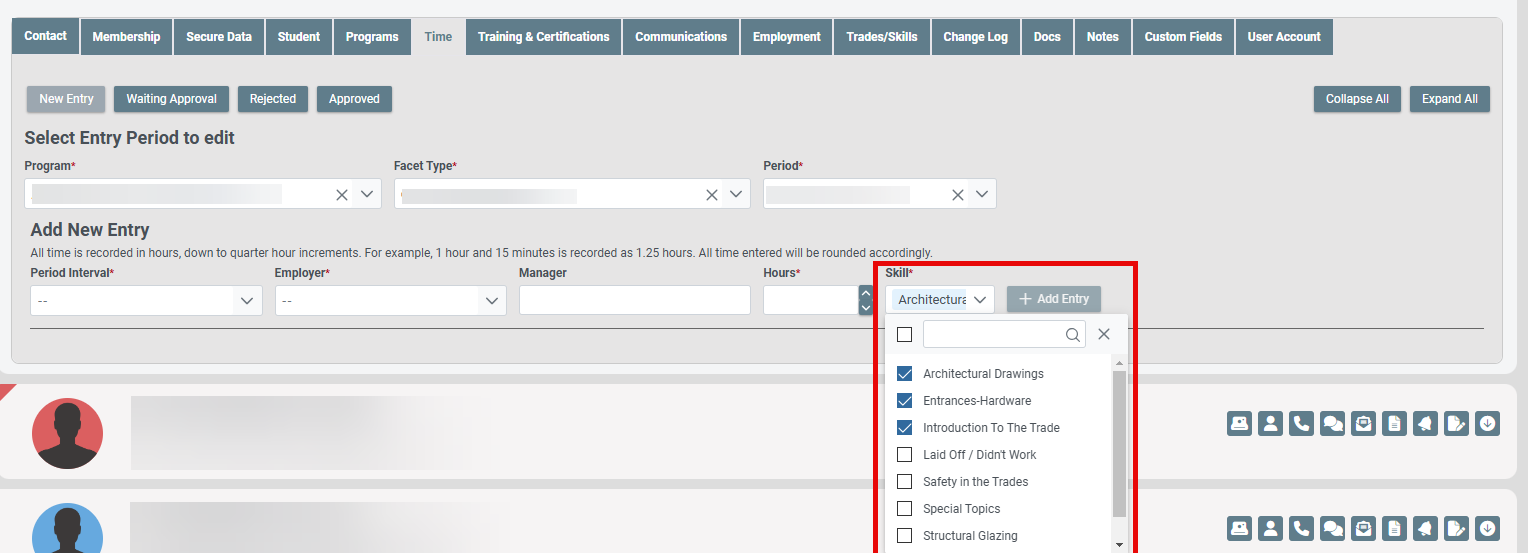
Task: Expand the Period dropdown chevron
Action: click(x=982, y=194)
